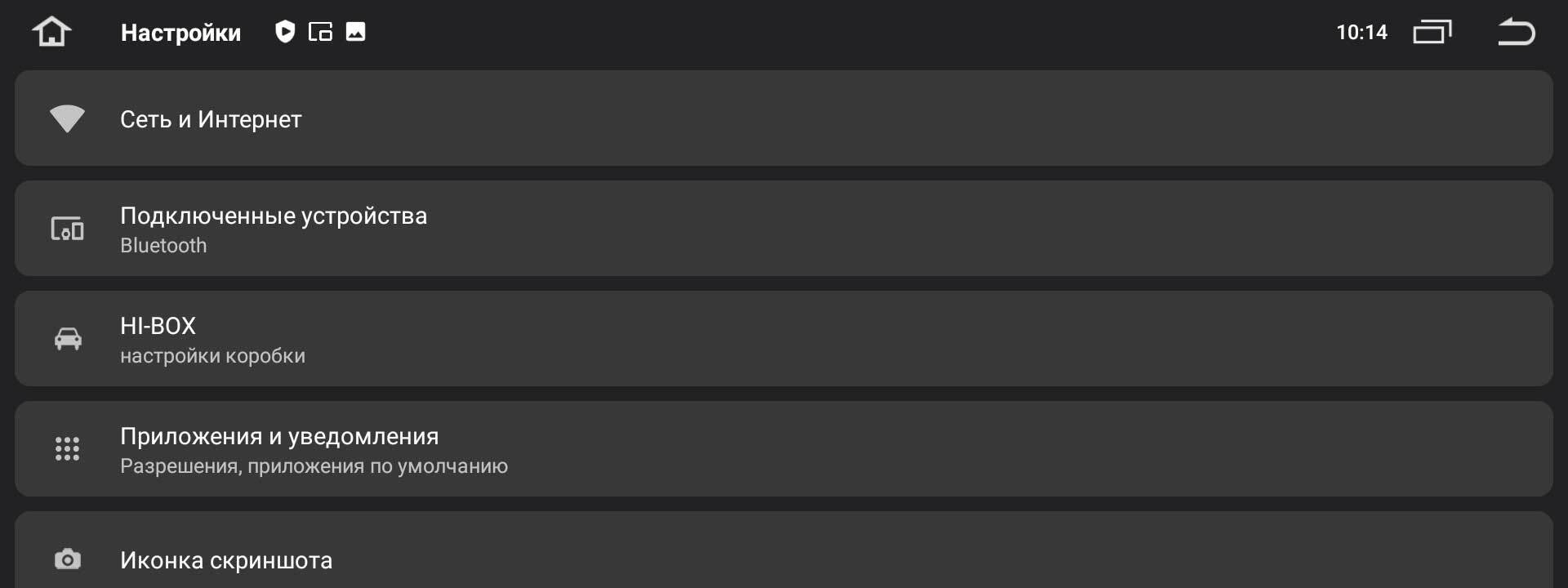
Task: Tap the shield notification icon
Action: [x=284, y=32]
